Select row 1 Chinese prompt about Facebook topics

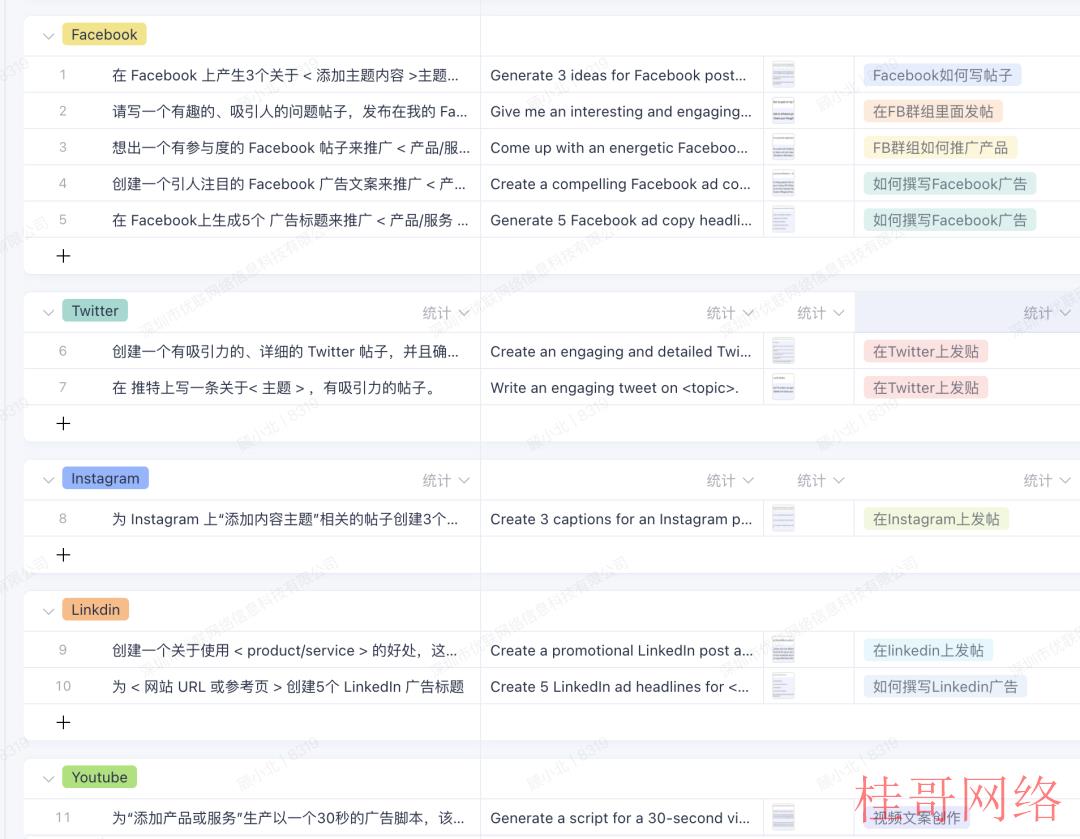(x=286, y=75)
